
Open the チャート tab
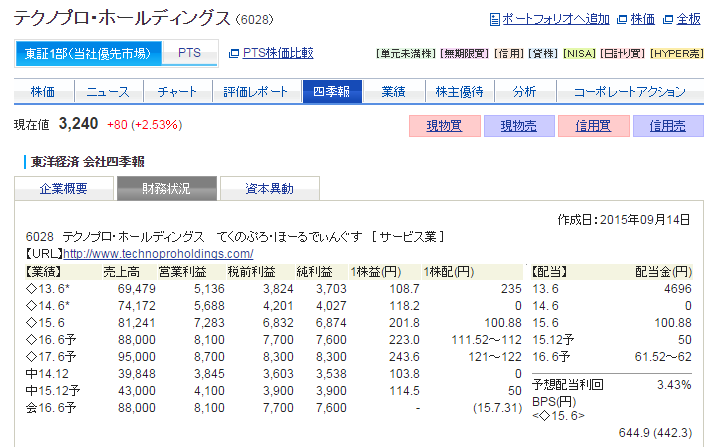(178, 91)
